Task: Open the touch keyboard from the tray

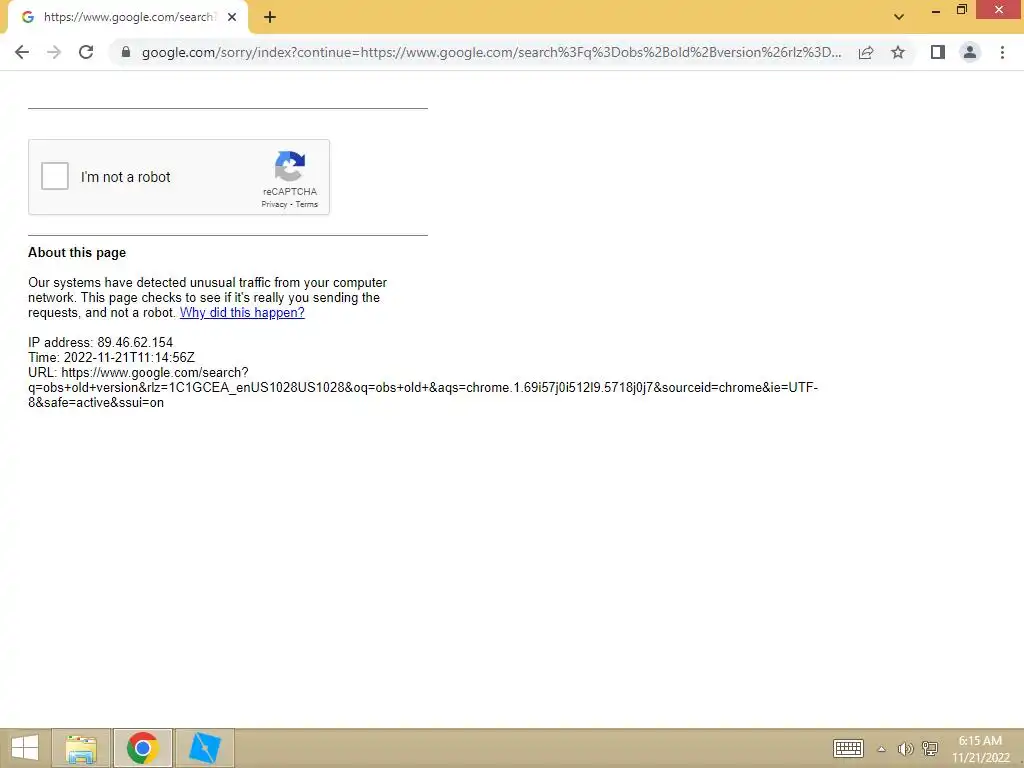Action: pos(848,748)
